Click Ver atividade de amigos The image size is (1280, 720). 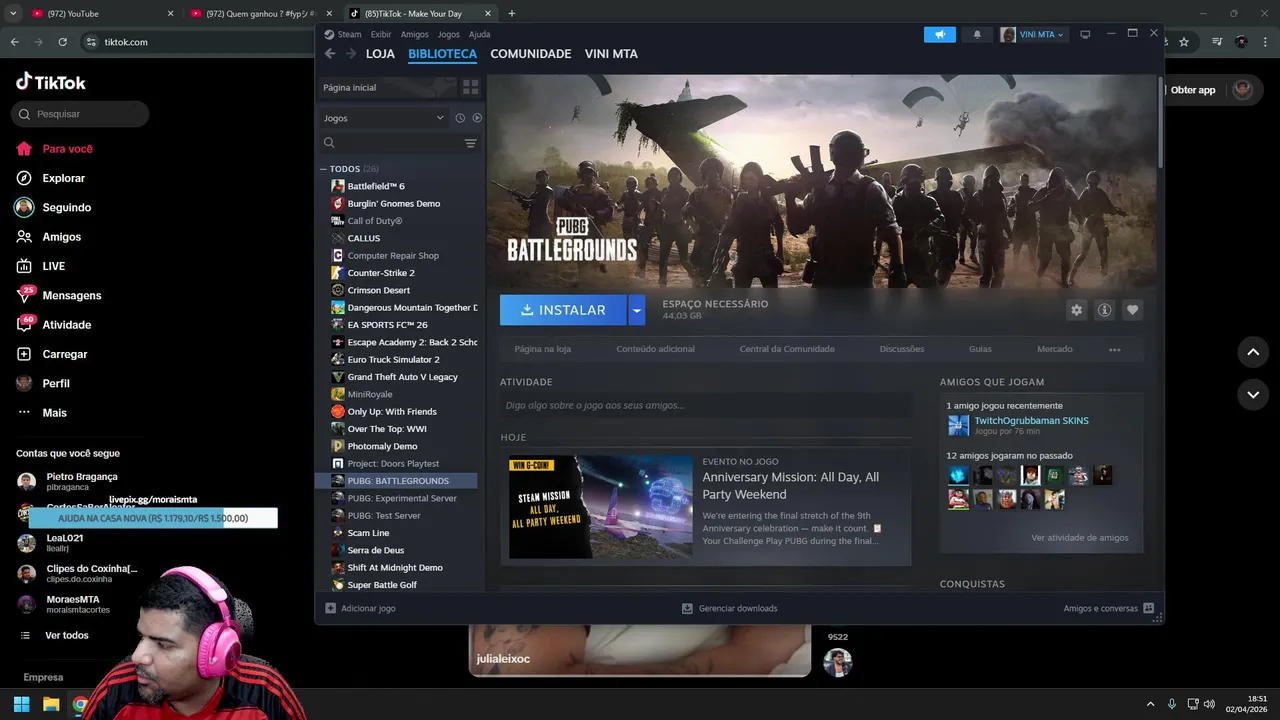click(x=1080, y=538)
